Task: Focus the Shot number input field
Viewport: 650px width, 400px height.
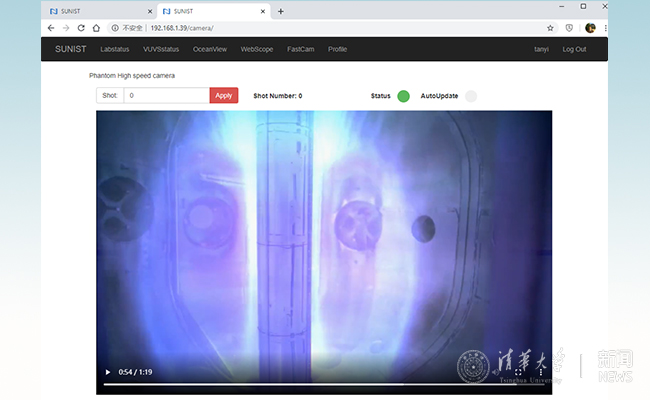Action: click(x=166, y=96)
